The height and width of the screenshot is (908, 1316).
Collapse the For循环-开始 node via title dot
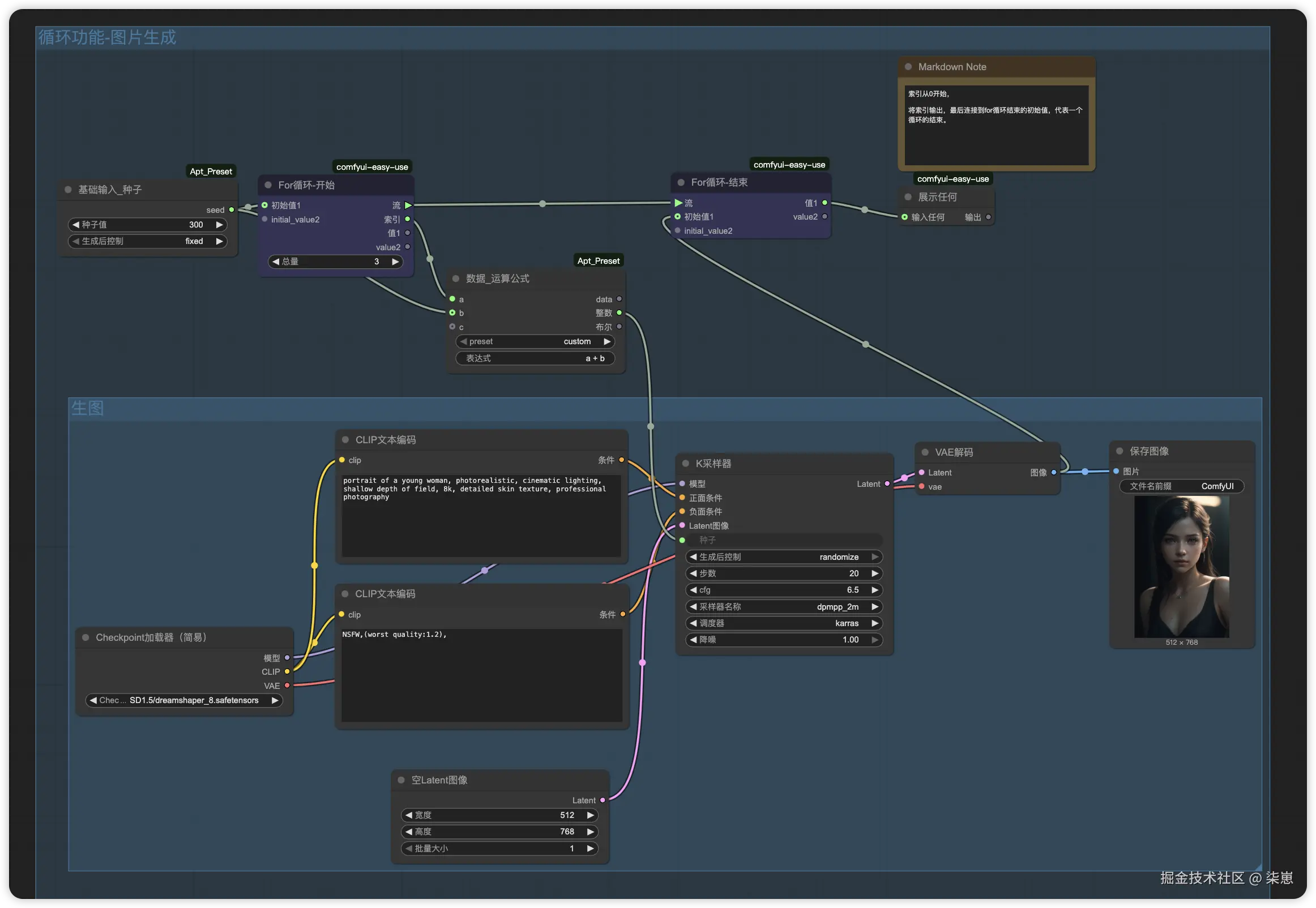pyautogui.click(x=268, y=185)
